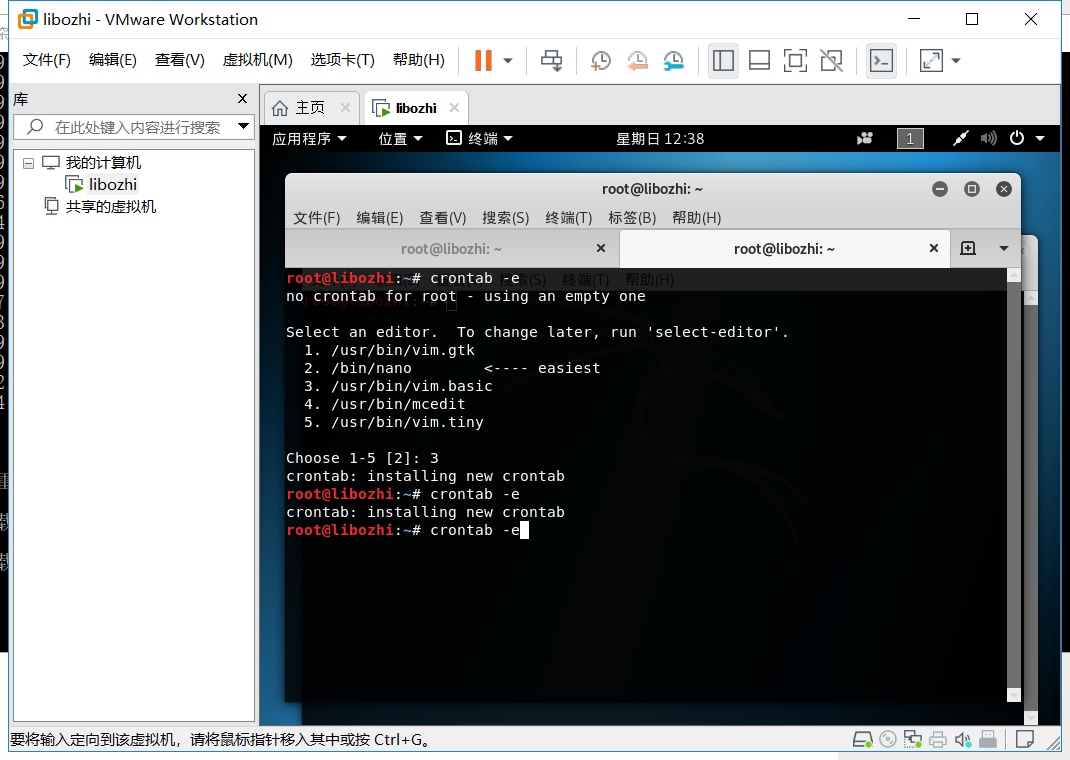The width and height of the screenshot is (1070, 760).
Task: Open the terminal window's 文件(F) menu
Action: point(317,218)
